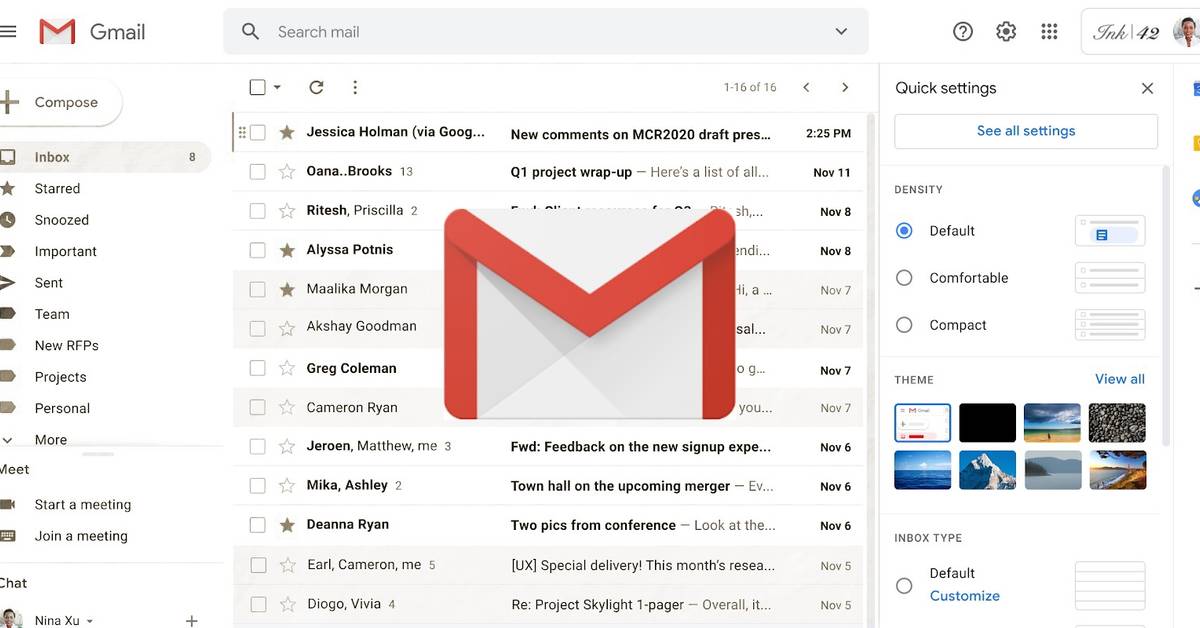Expand the More labels section
The width and height of the screenshot is (1200, 628).
50,439
